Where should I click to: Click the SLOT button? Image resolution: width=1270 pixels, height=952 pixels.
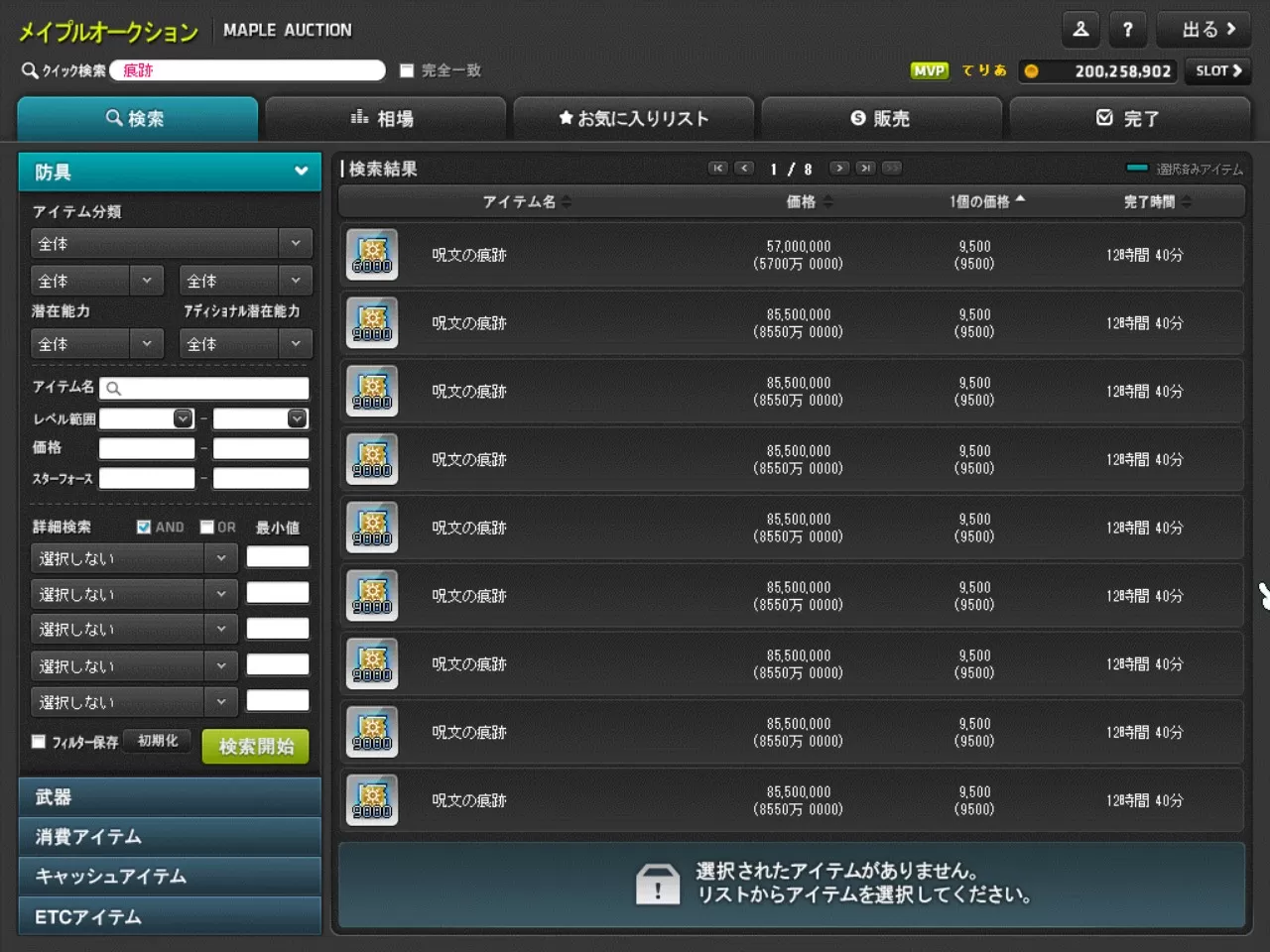[x=1218, y=70]
